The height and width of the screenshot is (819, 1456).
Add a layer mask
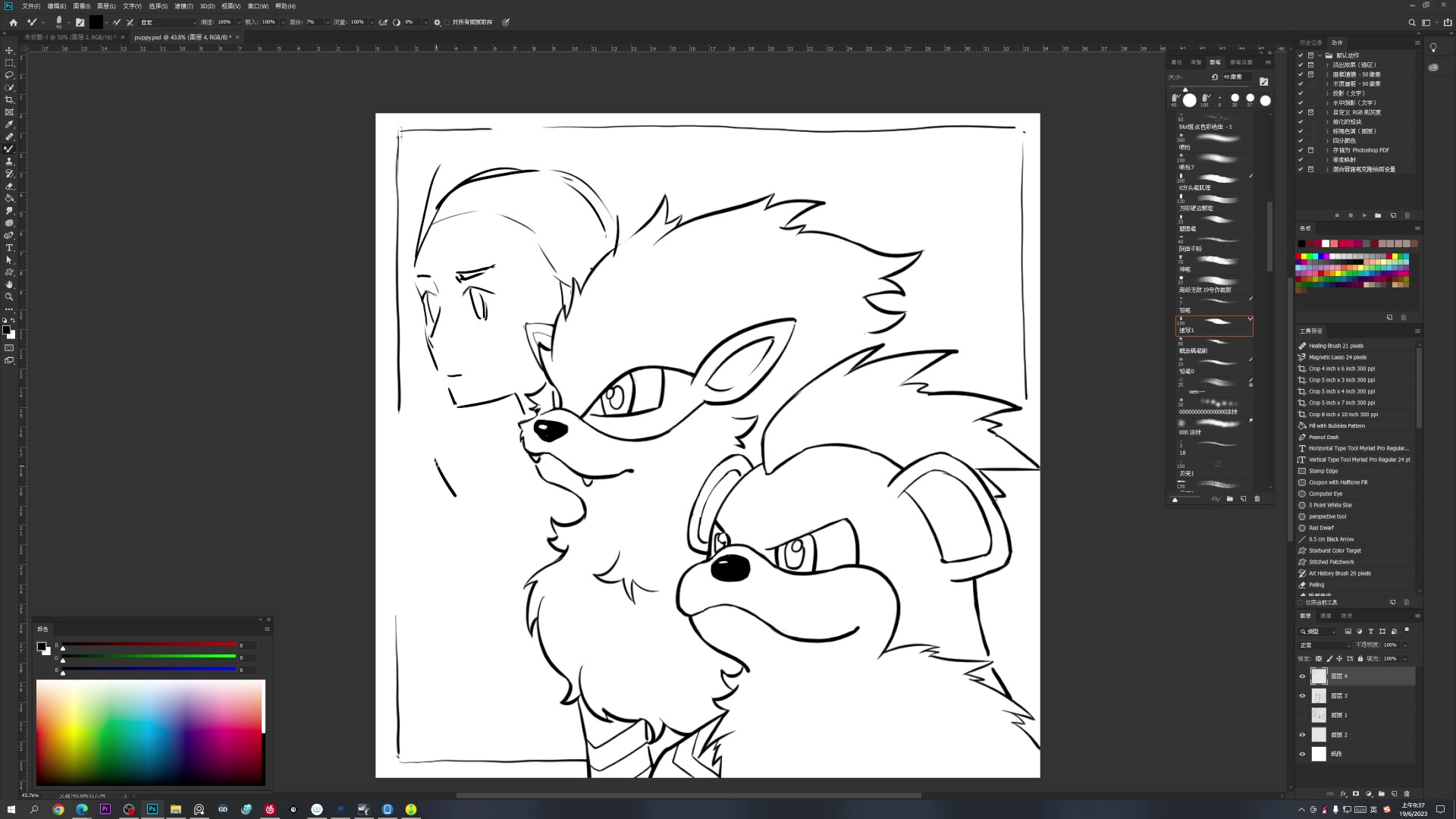(x=1356, y=794)
